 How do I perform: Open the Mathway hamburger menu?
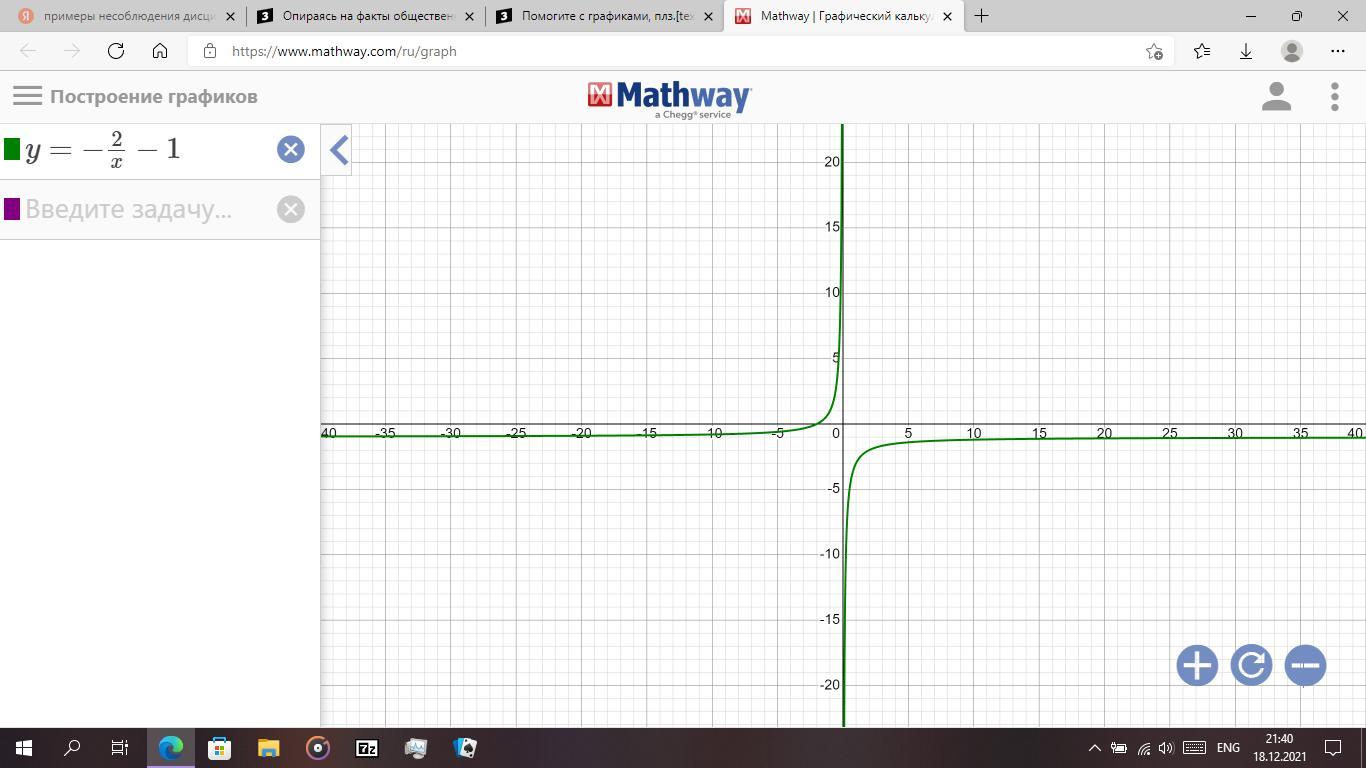tap(28, 96)
